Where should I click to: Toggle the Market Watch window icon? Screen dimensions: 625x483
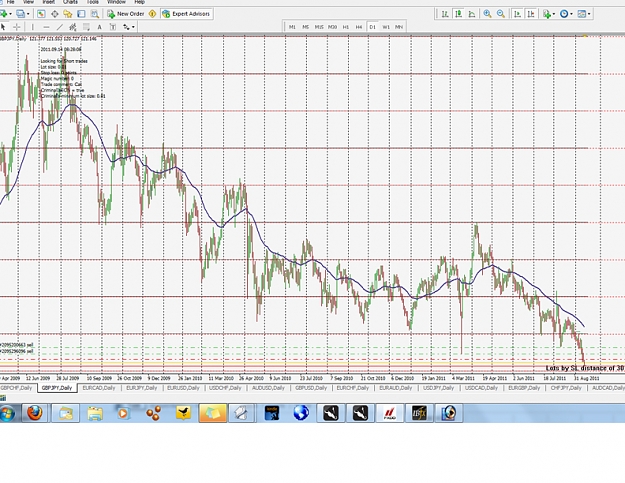click(x=41, y=14)
